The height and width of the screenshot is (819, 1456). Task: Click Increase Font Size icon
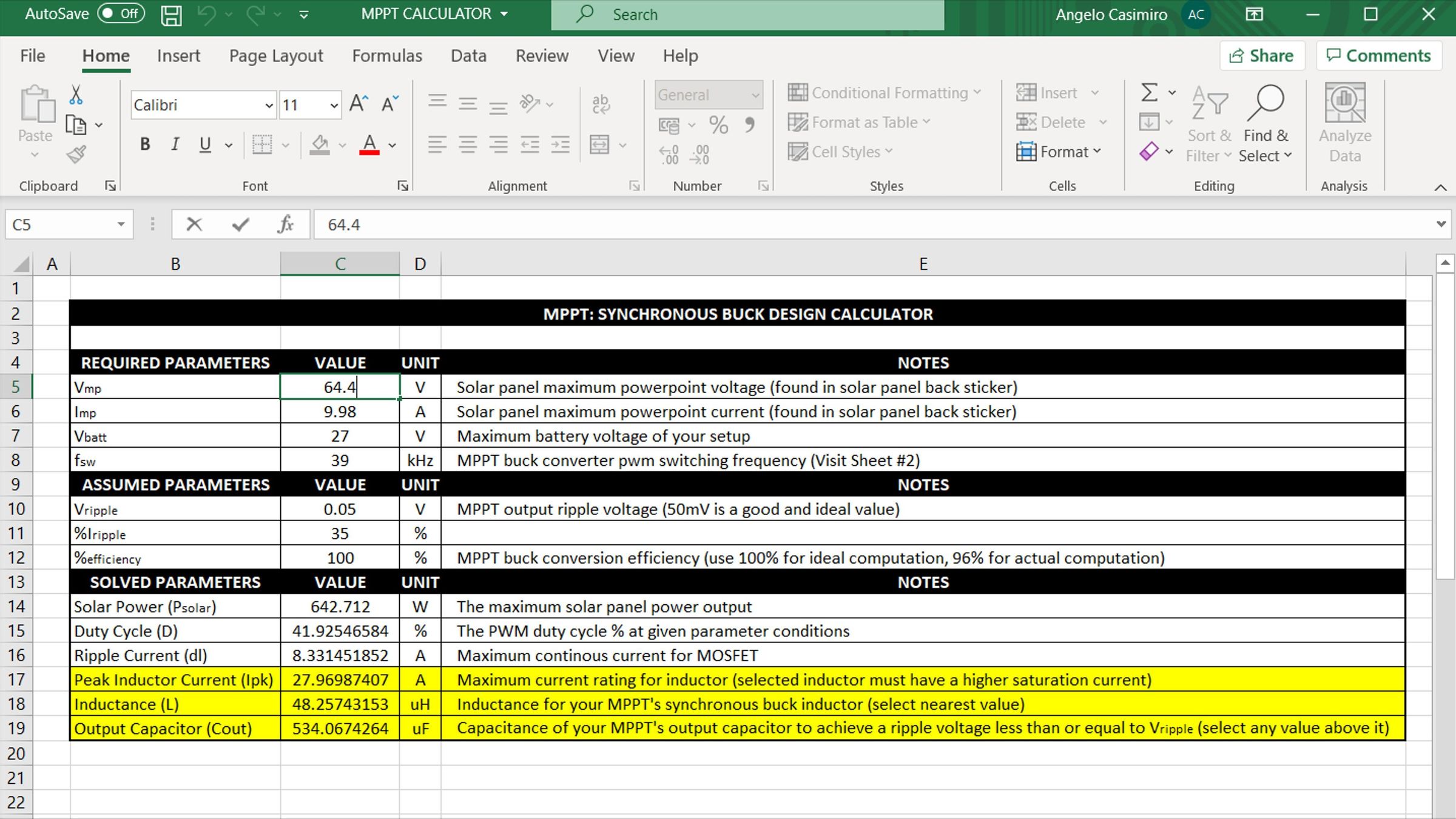click(359, 104)
